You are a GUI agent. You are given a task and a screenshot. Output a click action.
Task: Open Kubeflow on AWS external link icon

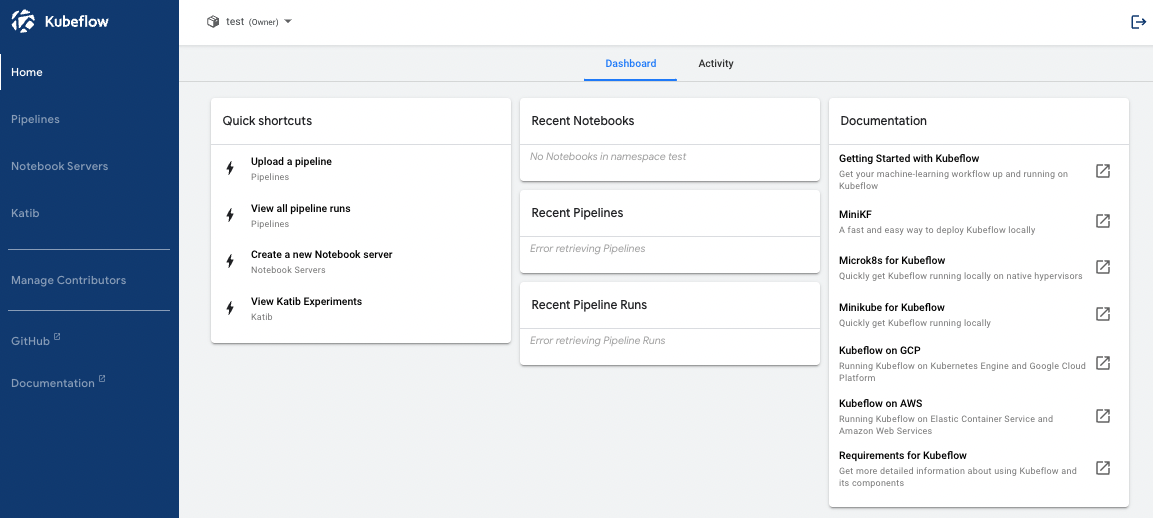(x=1103, y=416)
